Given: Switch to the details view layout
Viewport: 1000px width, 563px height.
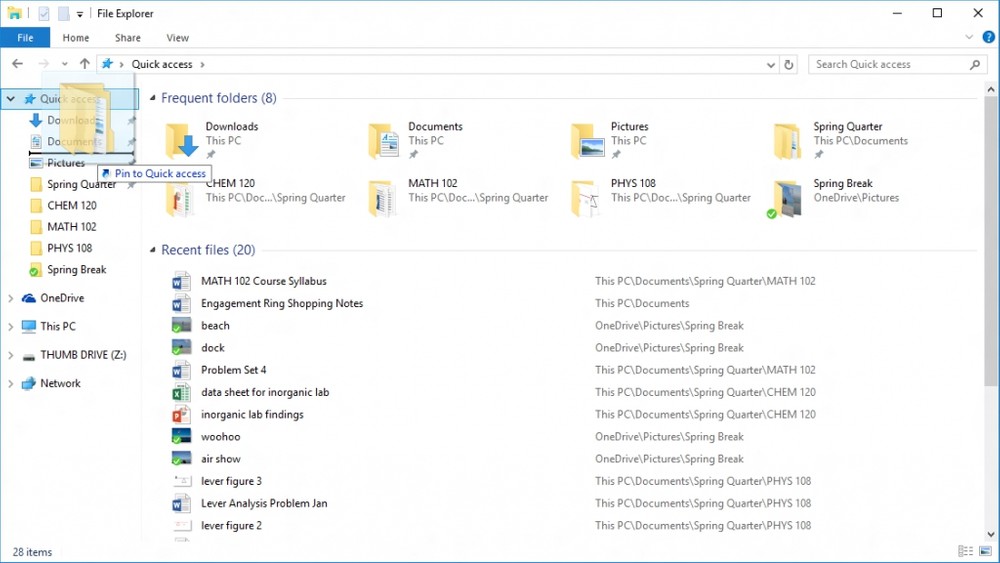Looking at the screenshot, I should pos(965,551).
